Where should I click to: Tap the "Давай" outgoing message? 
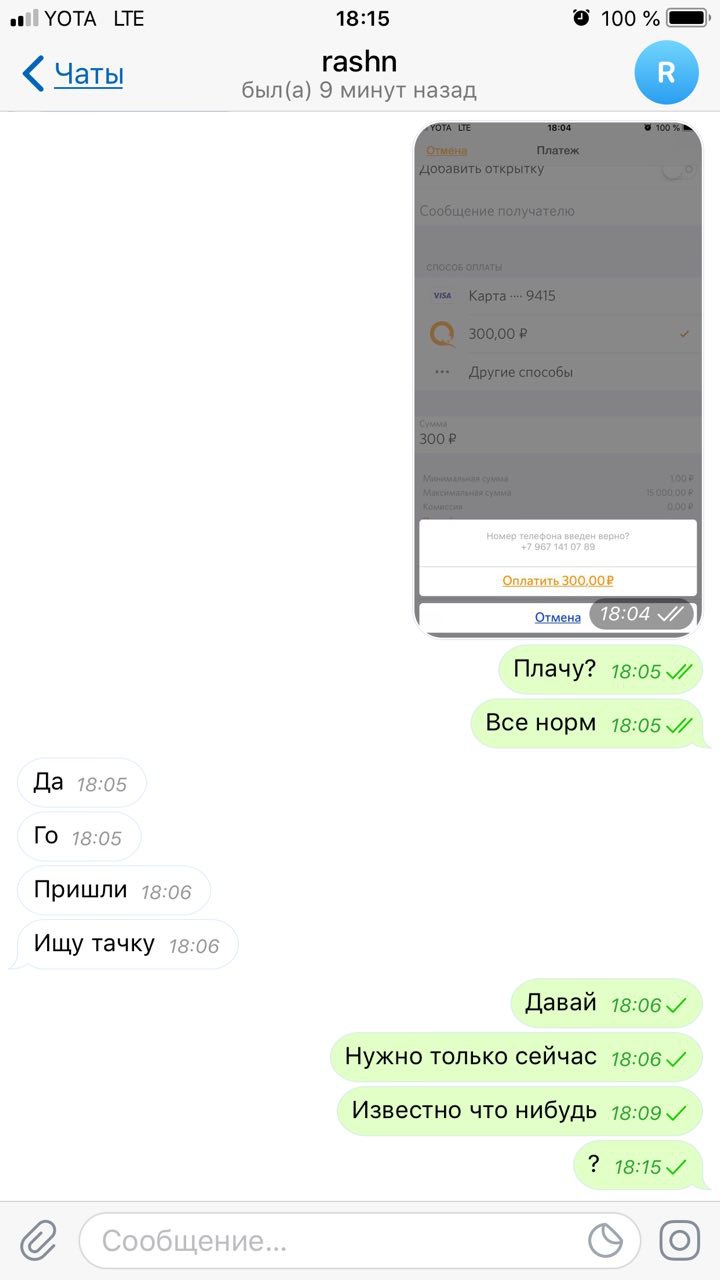(x=607, y=1003)
